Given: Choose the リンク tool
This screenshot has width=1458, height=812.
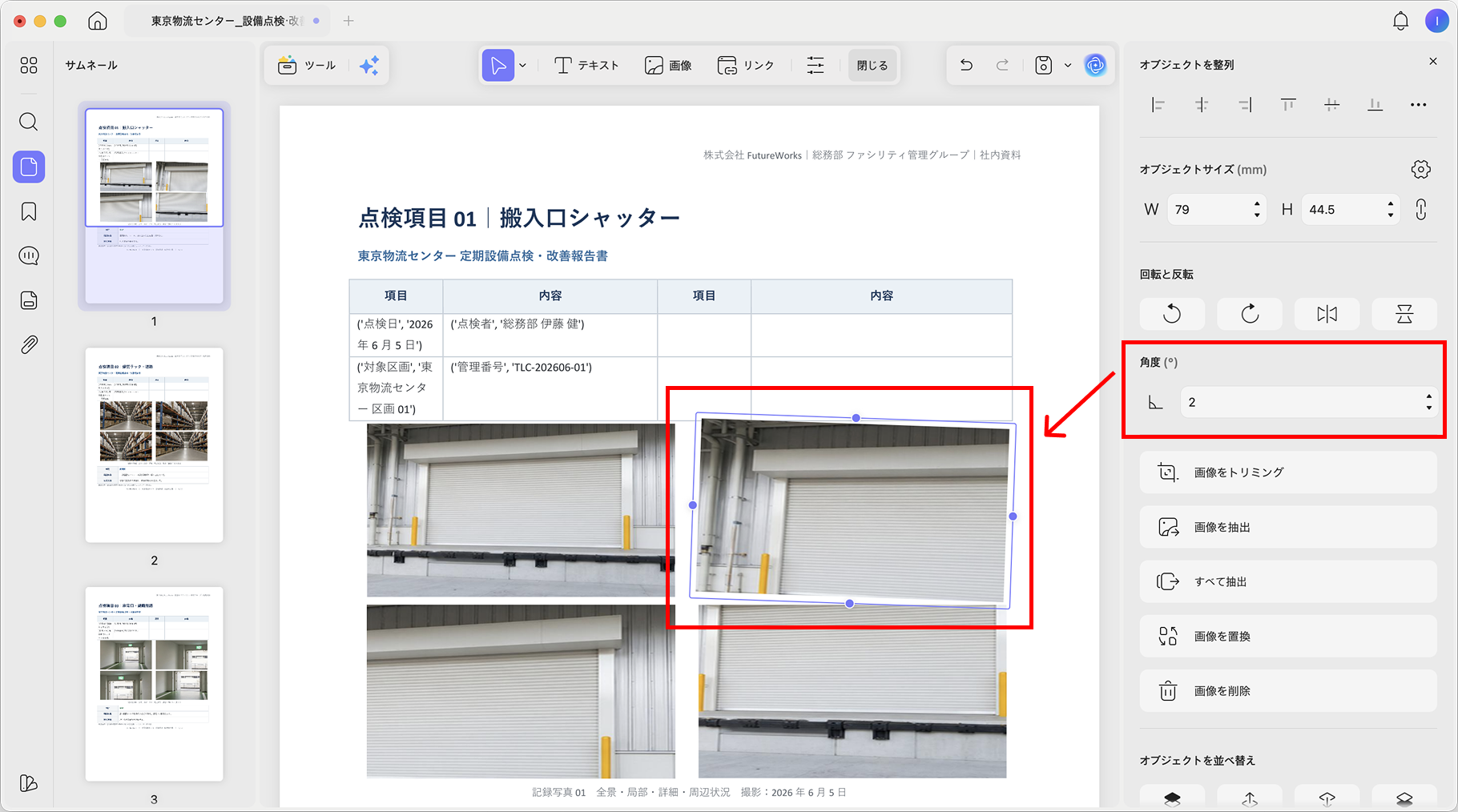Looking at the screenshot, I should point(745,66).
